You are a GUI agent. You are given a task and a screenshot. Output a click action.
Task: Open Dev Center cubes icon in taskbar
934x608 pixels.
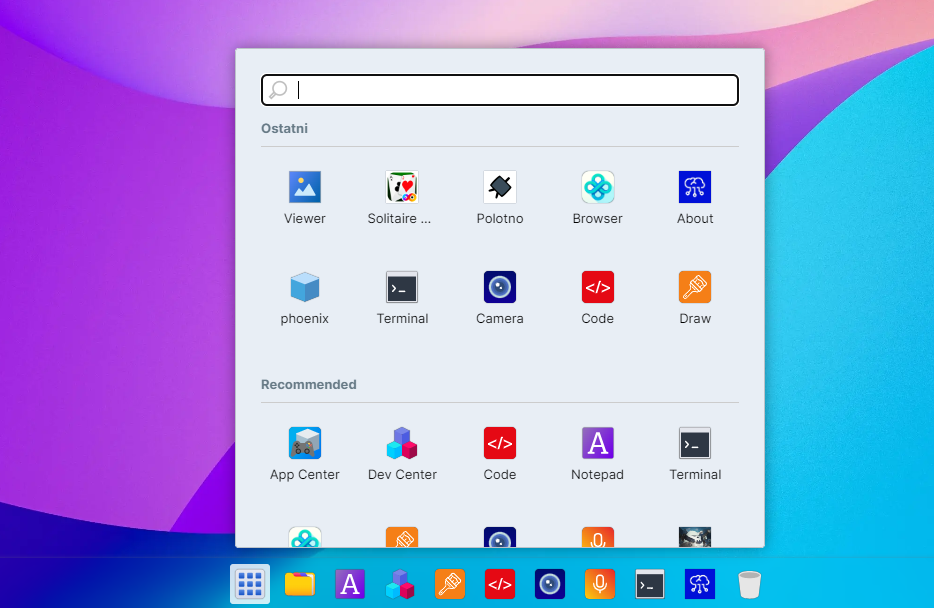tap(400, 584)
